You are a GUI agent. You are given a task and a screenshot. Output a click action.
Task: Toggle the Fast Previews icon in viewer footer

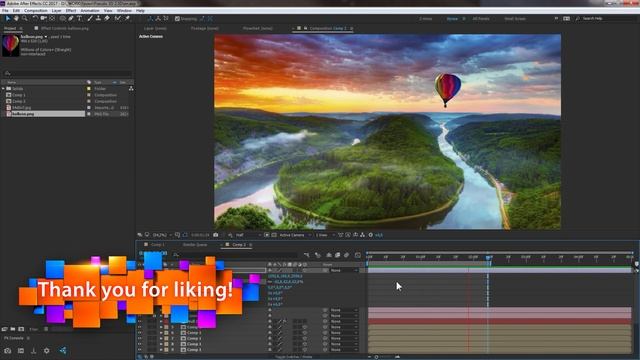click(348, 235)
